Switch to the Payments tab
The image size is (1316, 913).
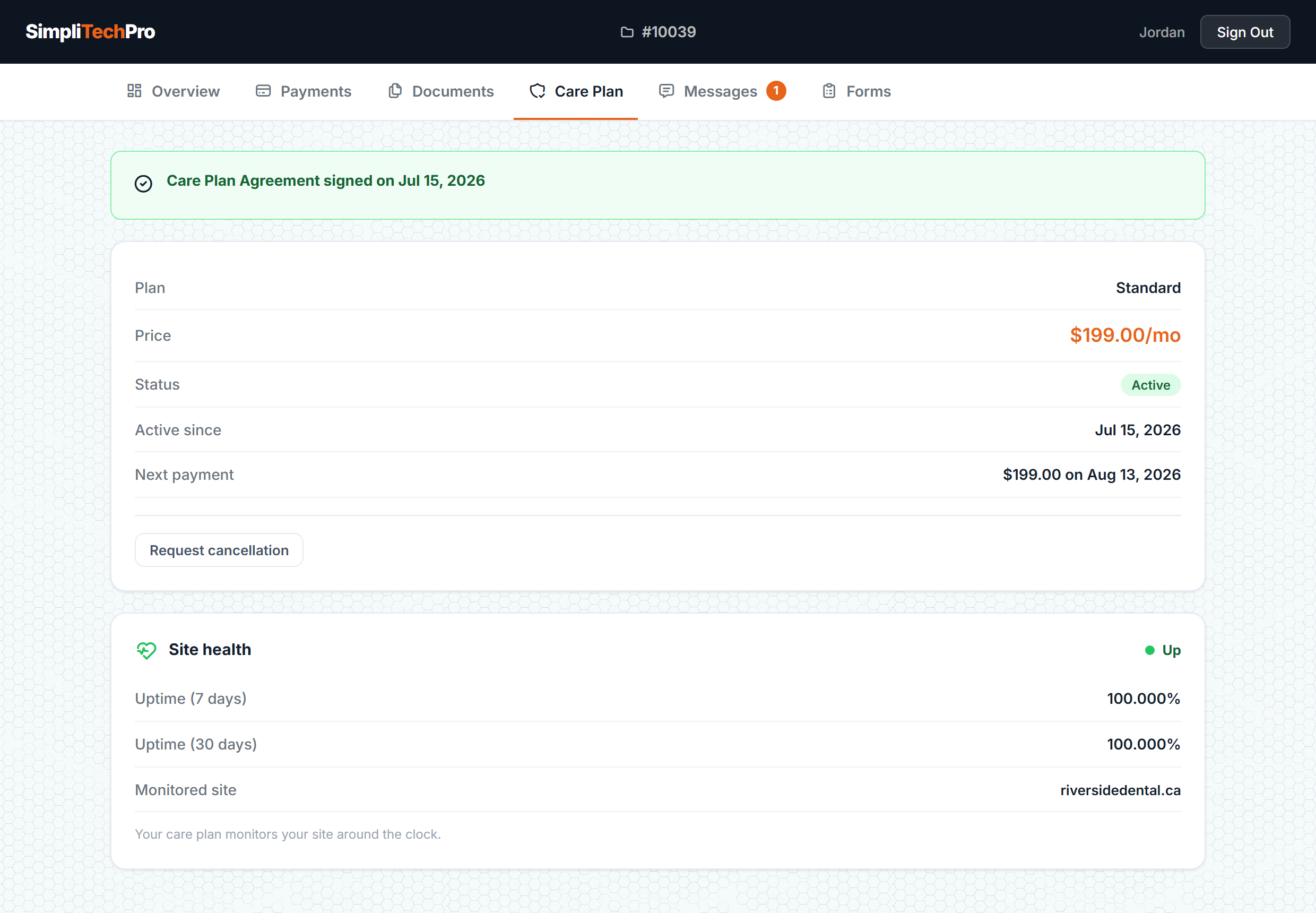(303, 91)
